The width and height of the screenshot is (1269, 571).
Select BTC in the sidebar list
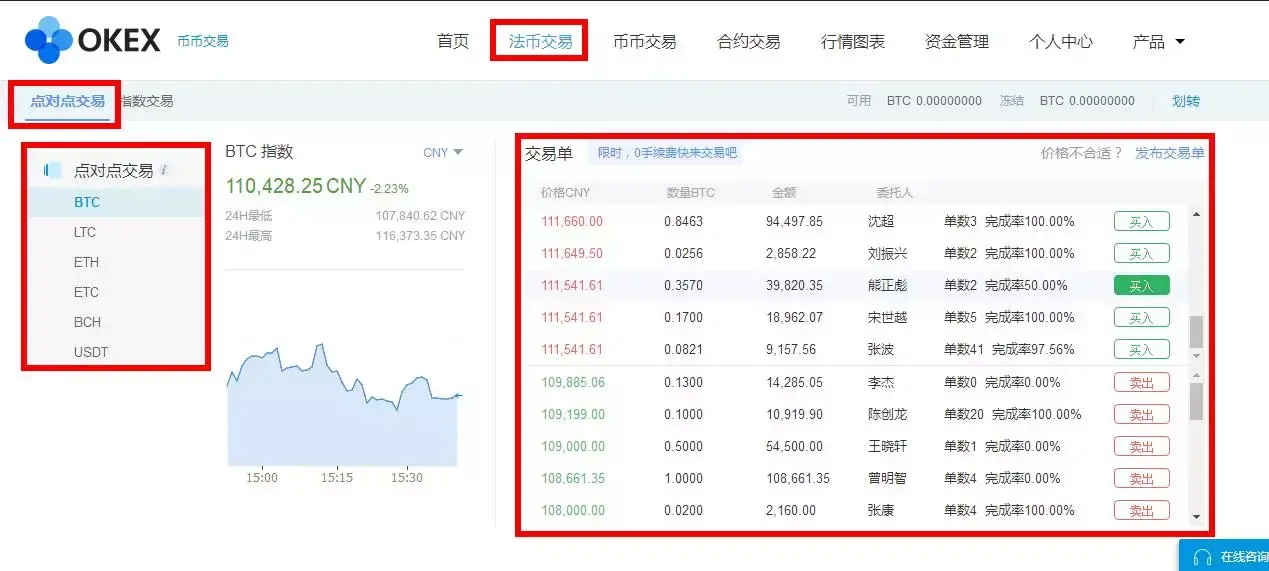pyautogui.click(x=116, y=202)
